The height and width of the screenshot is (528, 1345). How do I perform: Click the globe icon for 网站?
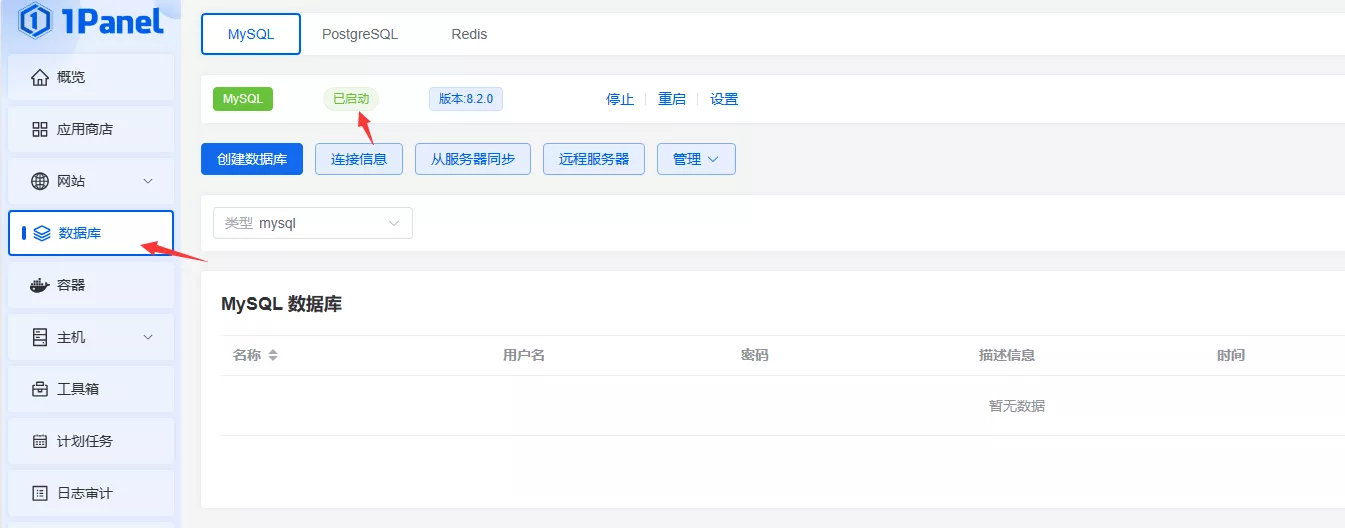tap(40, 181)
